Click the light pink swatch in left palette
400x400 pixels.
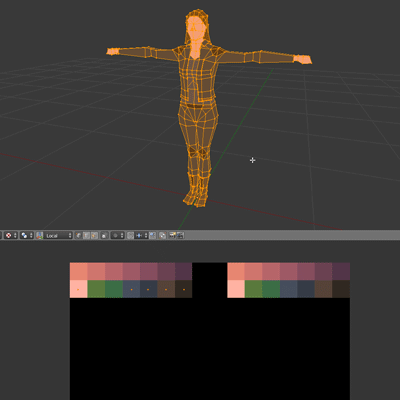pos(78,289)
